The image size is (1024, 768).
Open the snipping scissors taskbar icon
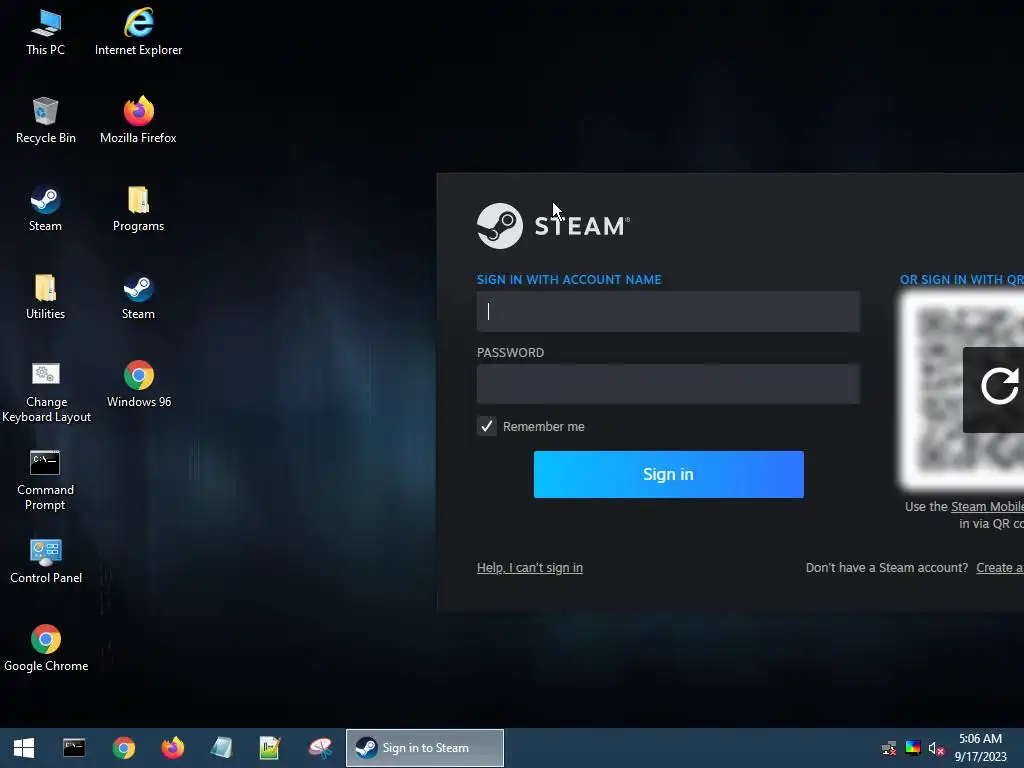click(x=320, y=748)
